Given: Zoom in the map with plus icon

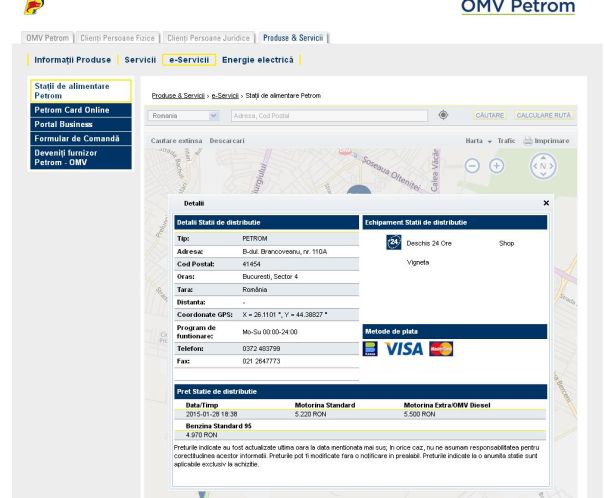Looking at the screenshot, I should point(497,166).
